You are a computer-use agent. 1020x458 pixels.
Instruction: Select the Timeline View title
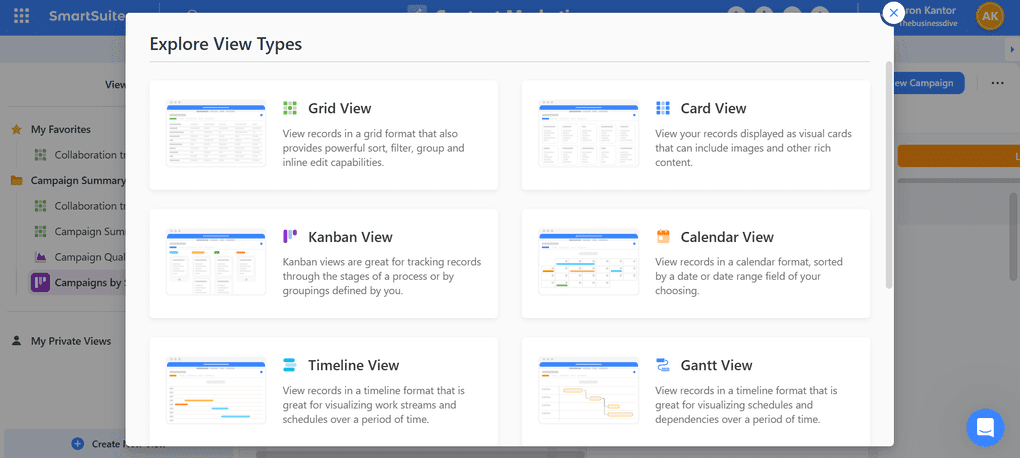click(354, 365)
